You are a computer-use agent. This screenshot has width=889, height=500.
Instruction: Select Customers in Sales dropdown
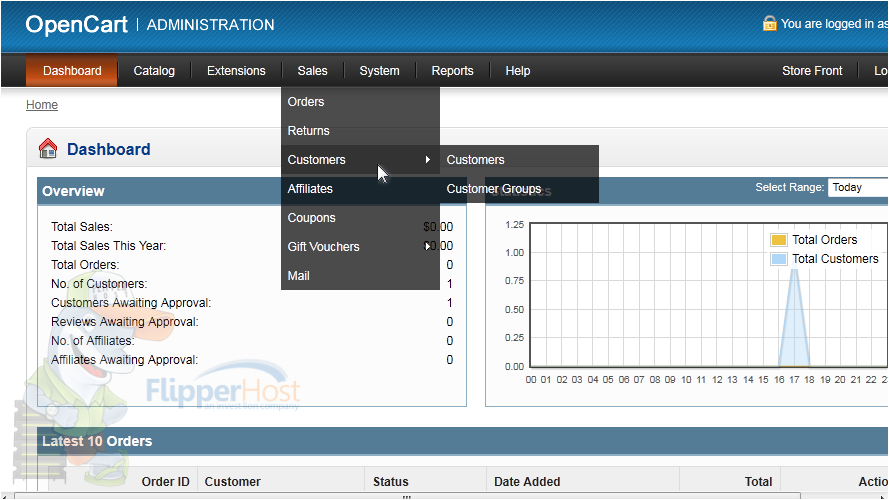pos(360,160)
